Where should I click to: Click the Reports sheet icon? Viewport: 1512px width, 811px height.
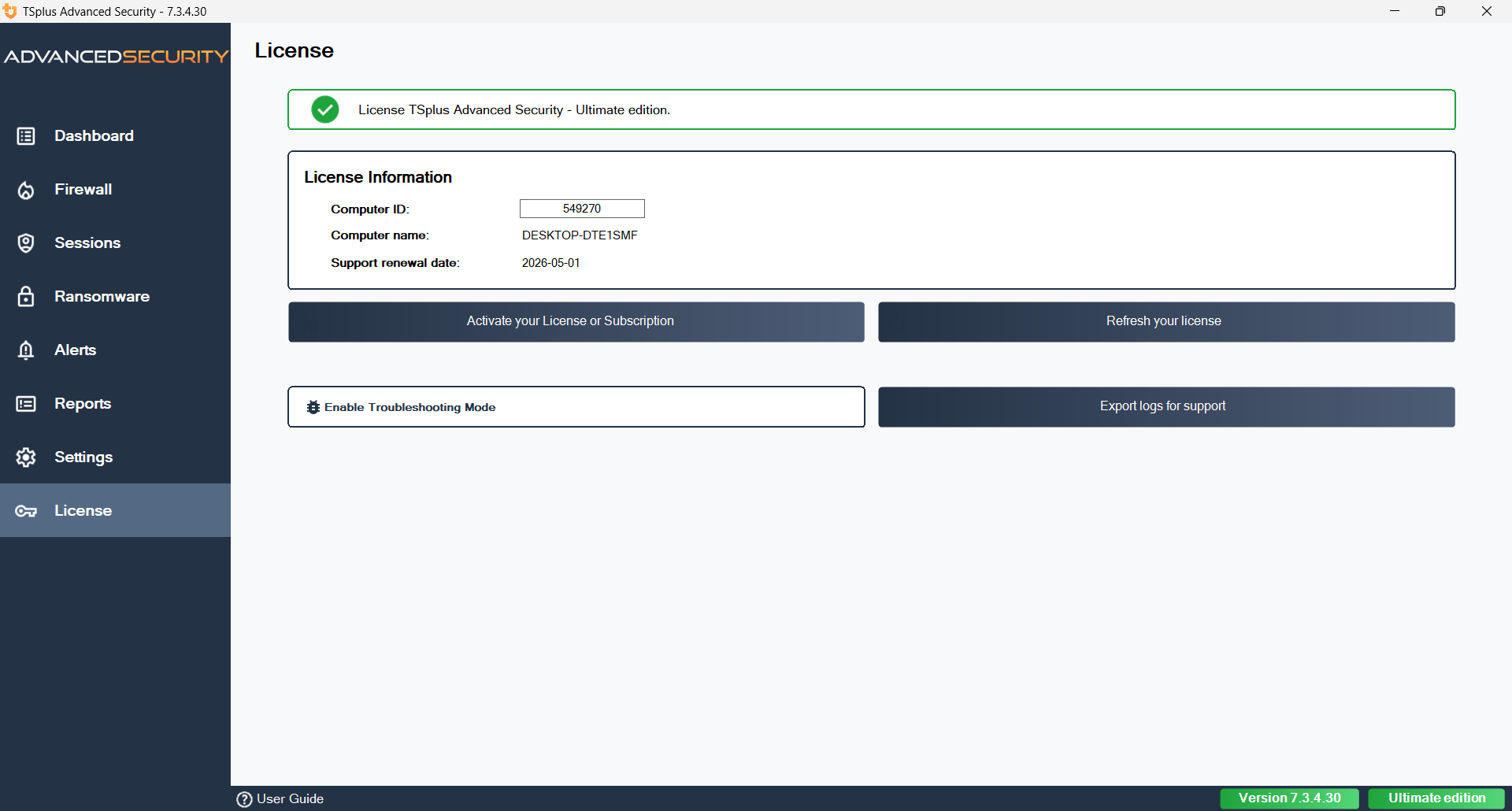(26, 404)
